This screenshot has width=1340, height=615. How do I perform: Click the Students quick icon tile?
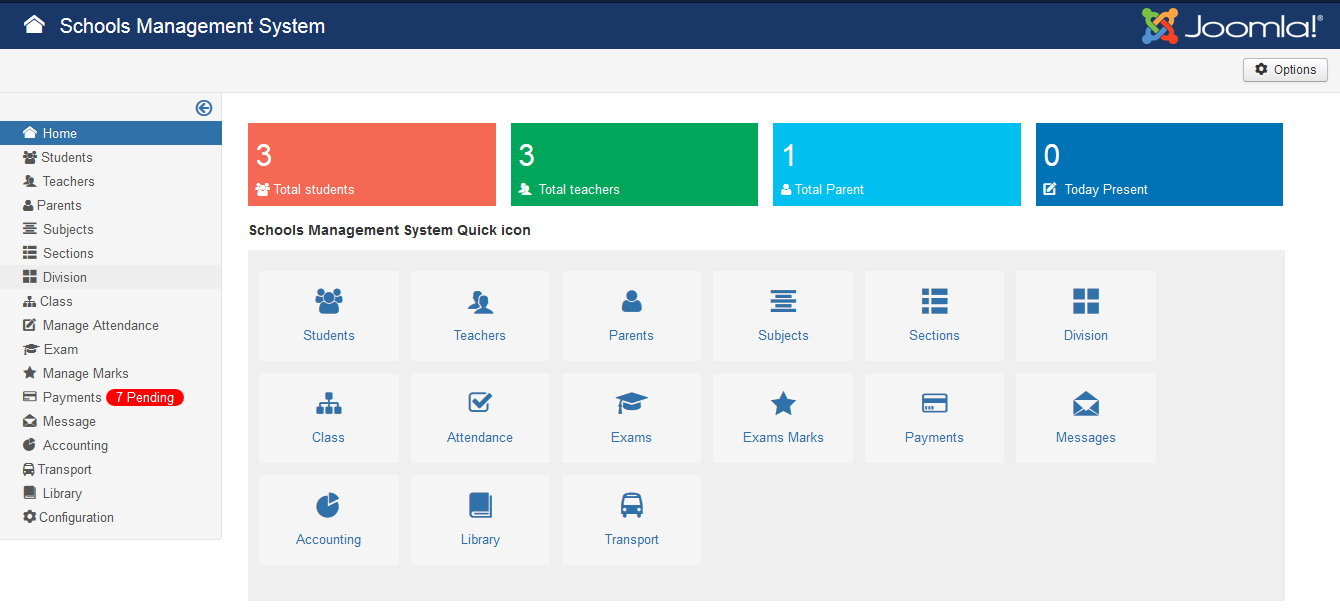[x=328, y=316]
